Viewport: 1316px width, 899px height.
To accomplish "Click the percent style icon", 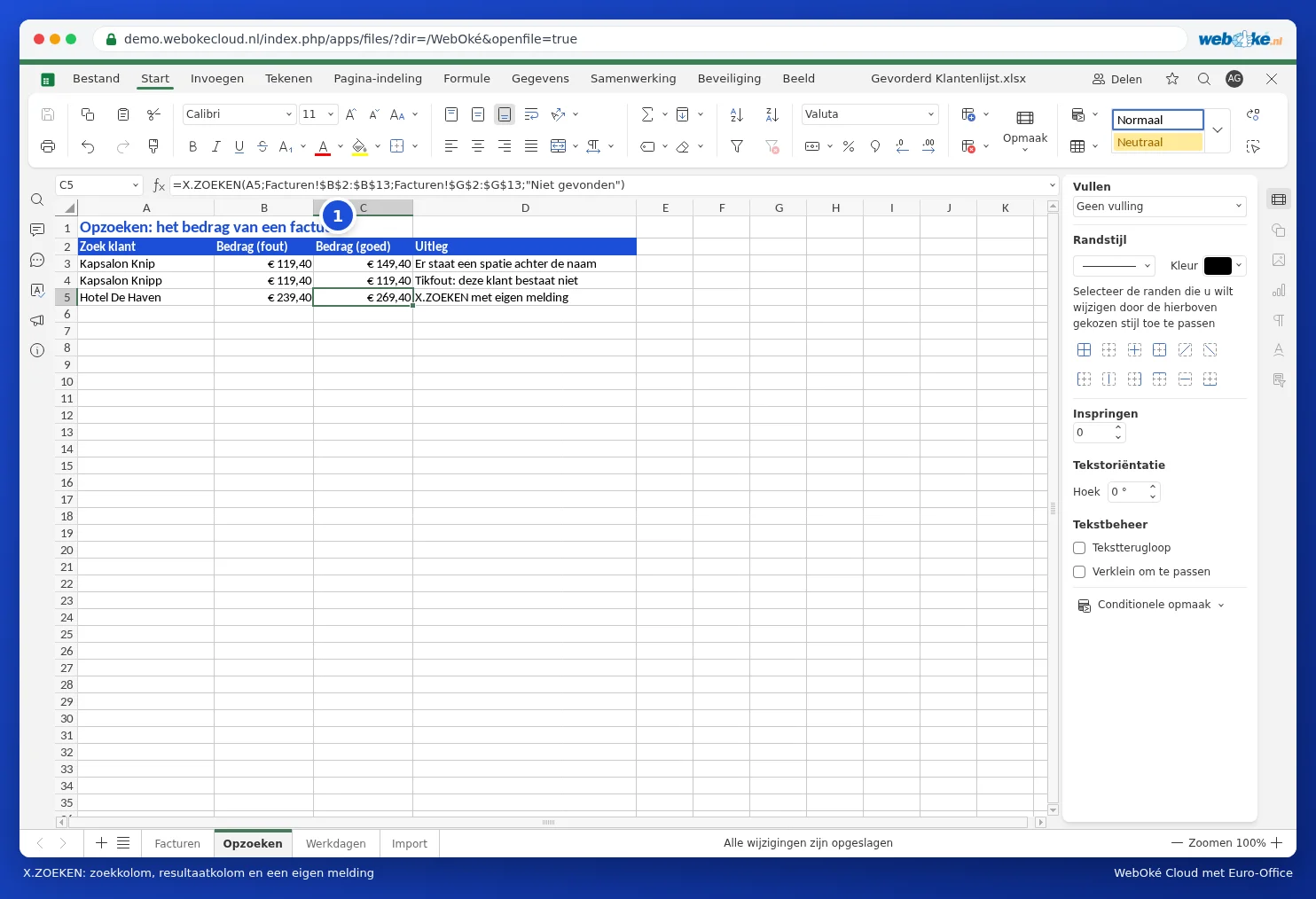I will click(849, 146).
